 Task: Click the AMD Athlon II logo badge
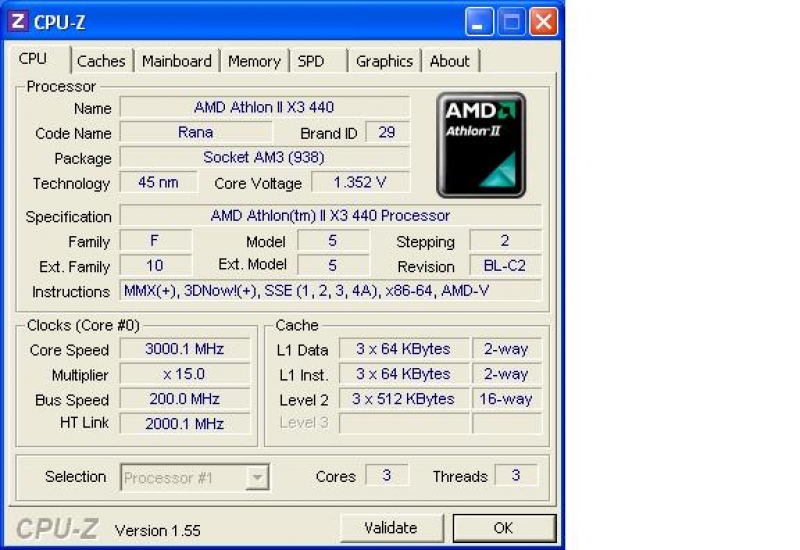point(481,145)
